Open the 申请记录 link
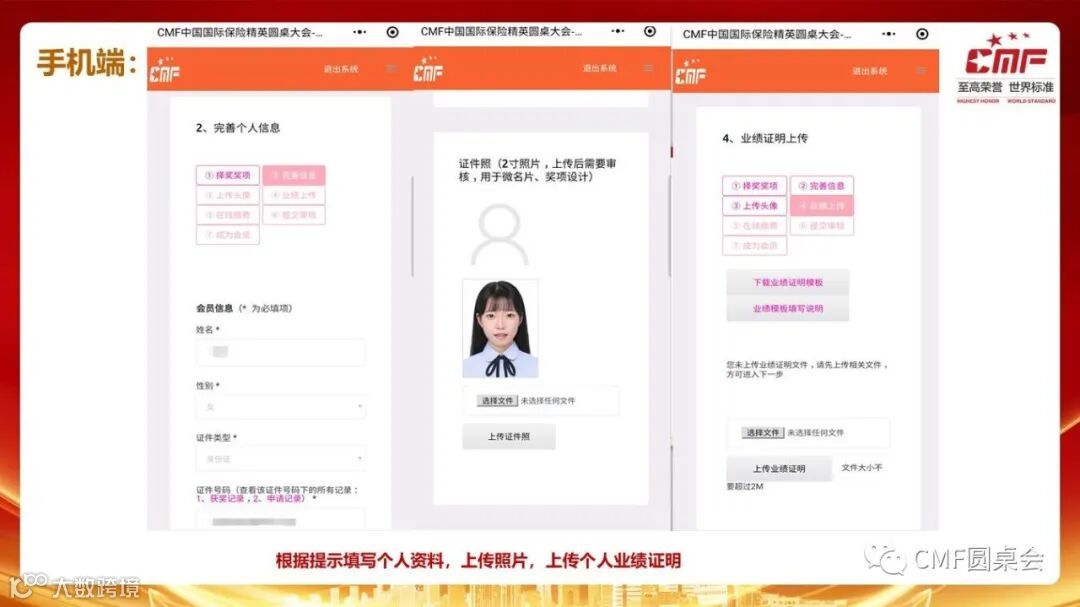 [x=284, y=498]
